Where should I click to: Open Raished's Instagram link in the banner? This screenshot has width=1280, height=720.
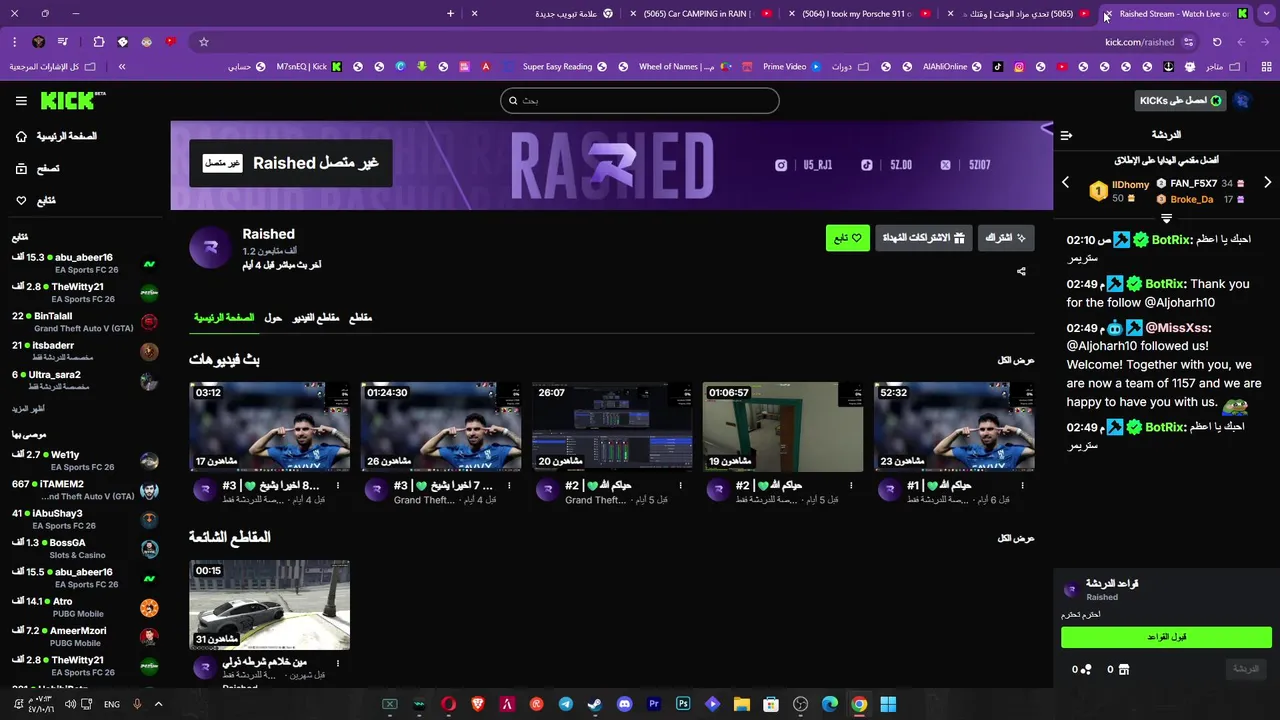781,165
